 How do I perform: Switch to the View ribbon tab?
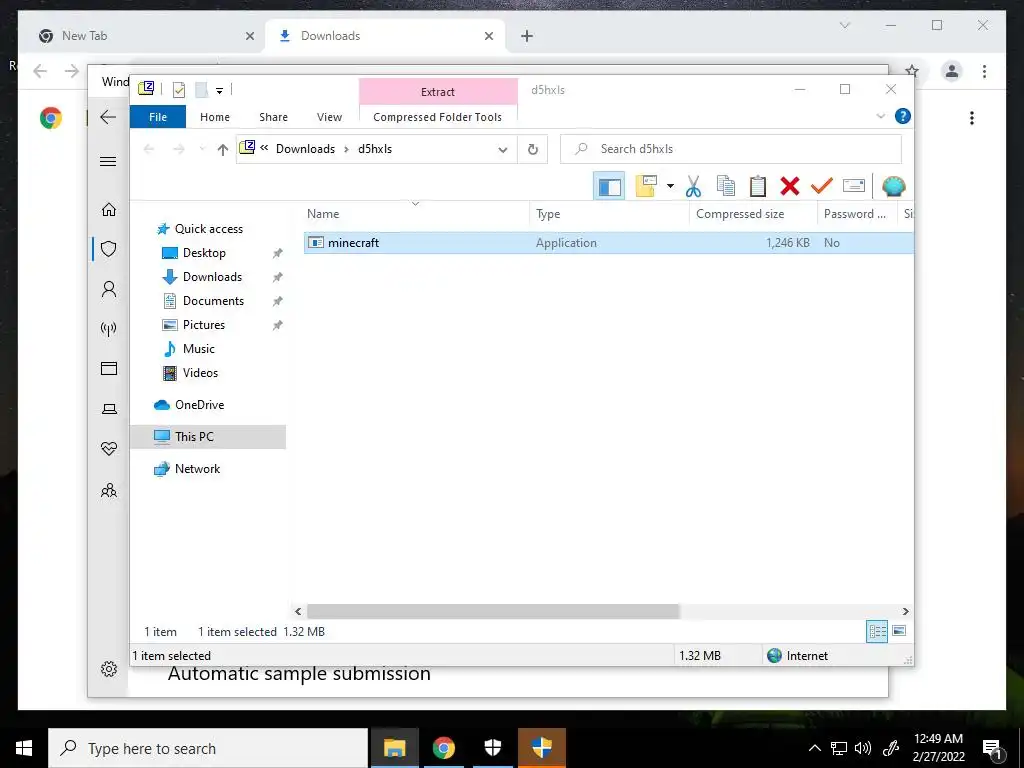[x=329, y=117]
